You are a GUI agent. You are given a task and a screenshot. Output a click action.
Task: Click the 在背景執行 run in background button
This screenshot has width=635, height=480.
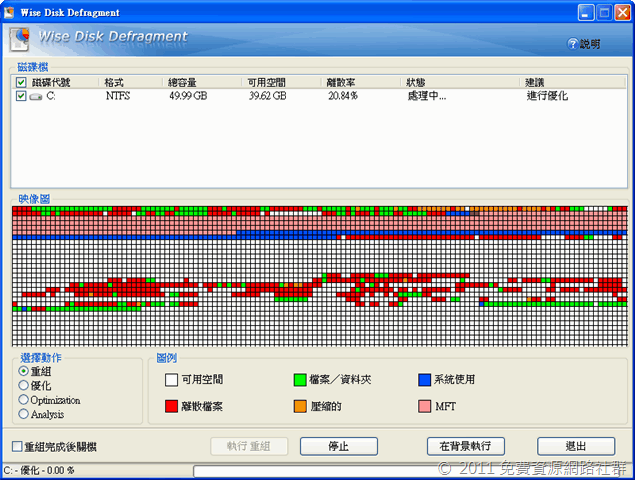point(466,446)
